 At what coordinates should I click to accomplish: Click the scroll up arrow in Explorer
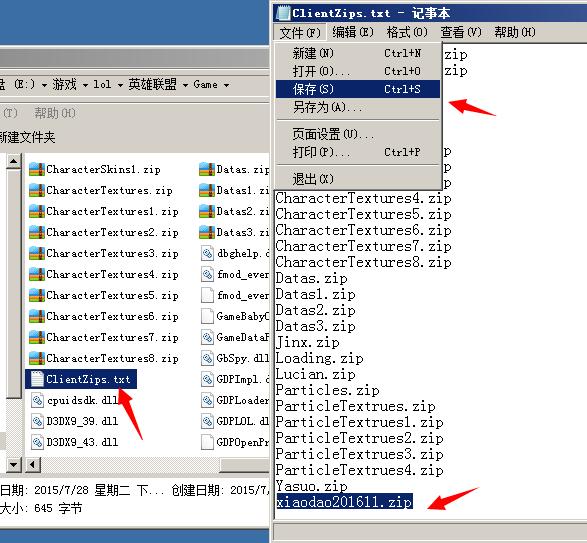[13, 162]
